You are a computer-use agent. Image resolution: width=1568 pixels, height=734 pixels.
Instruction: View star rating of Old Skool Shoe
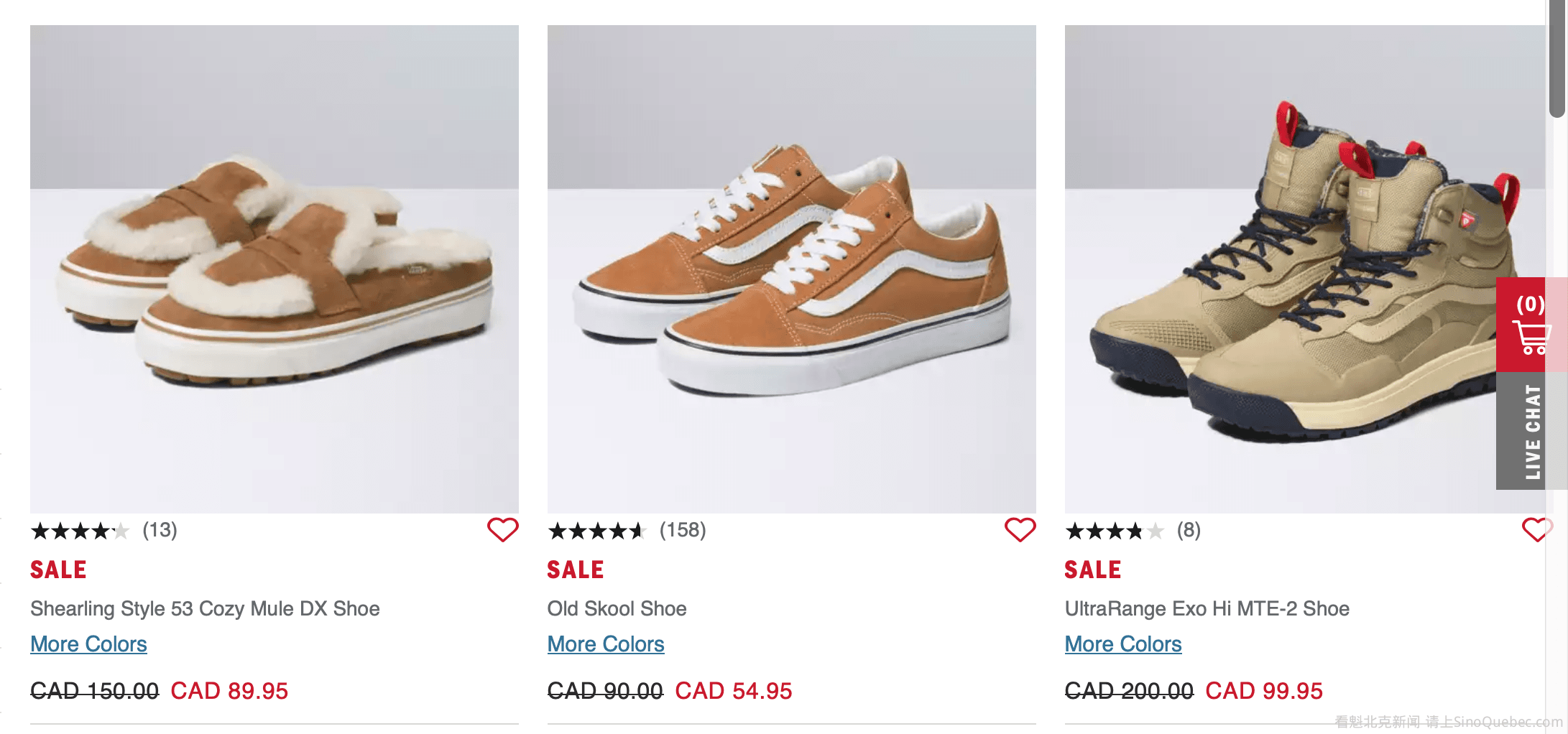[597, 531]
